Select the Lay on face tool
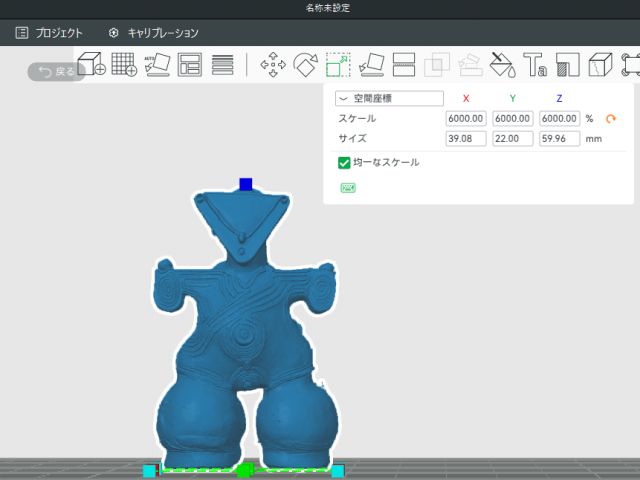The image size is (640, 480). tap(371, 65)
